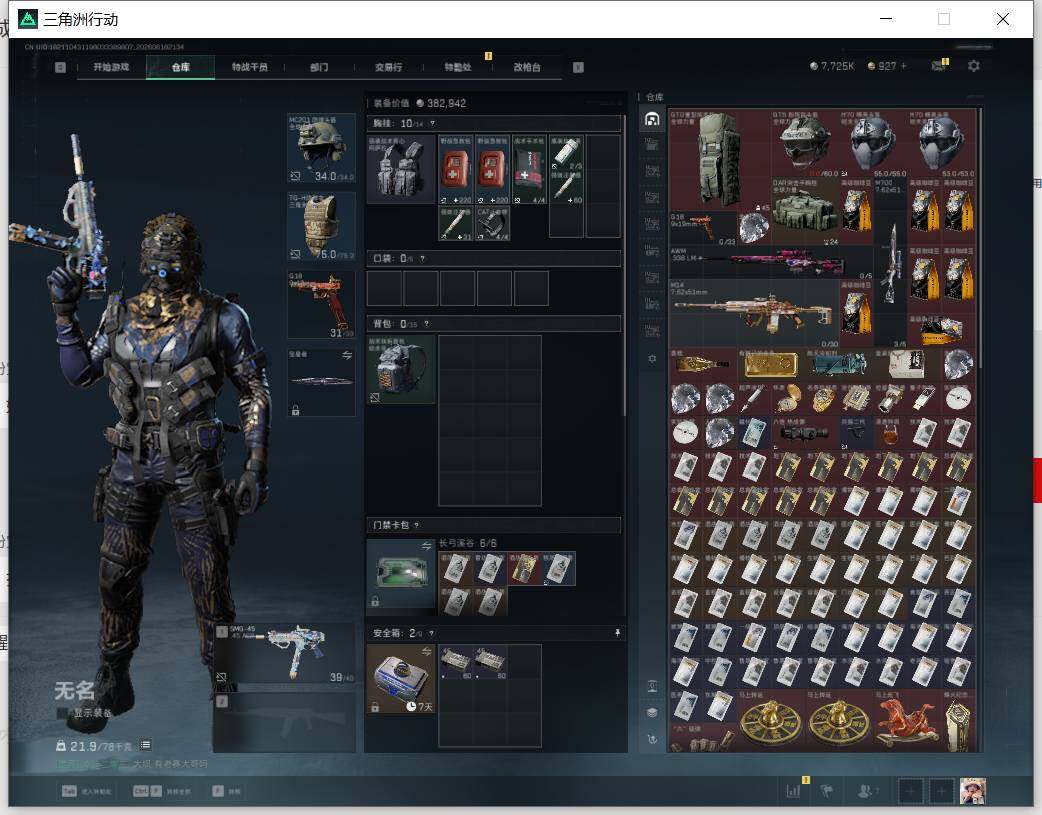Switch to the 特战干员 tab
Image resolution: width=1042 pixels, height=815 pixels.
[250, 67]
